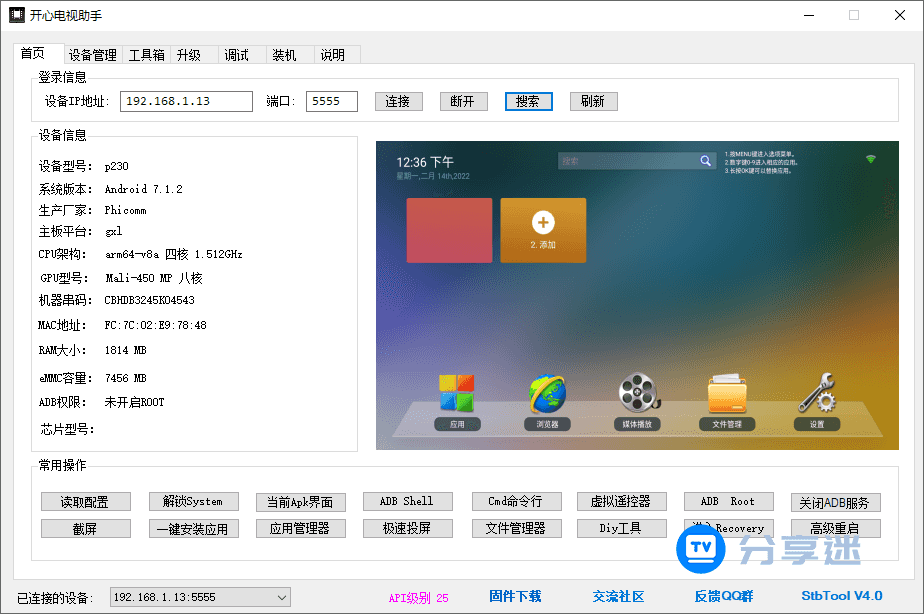Click 进入Recovery to reboot into recovery
Viewport: 924px width, 614px height.
click(728, 528)
